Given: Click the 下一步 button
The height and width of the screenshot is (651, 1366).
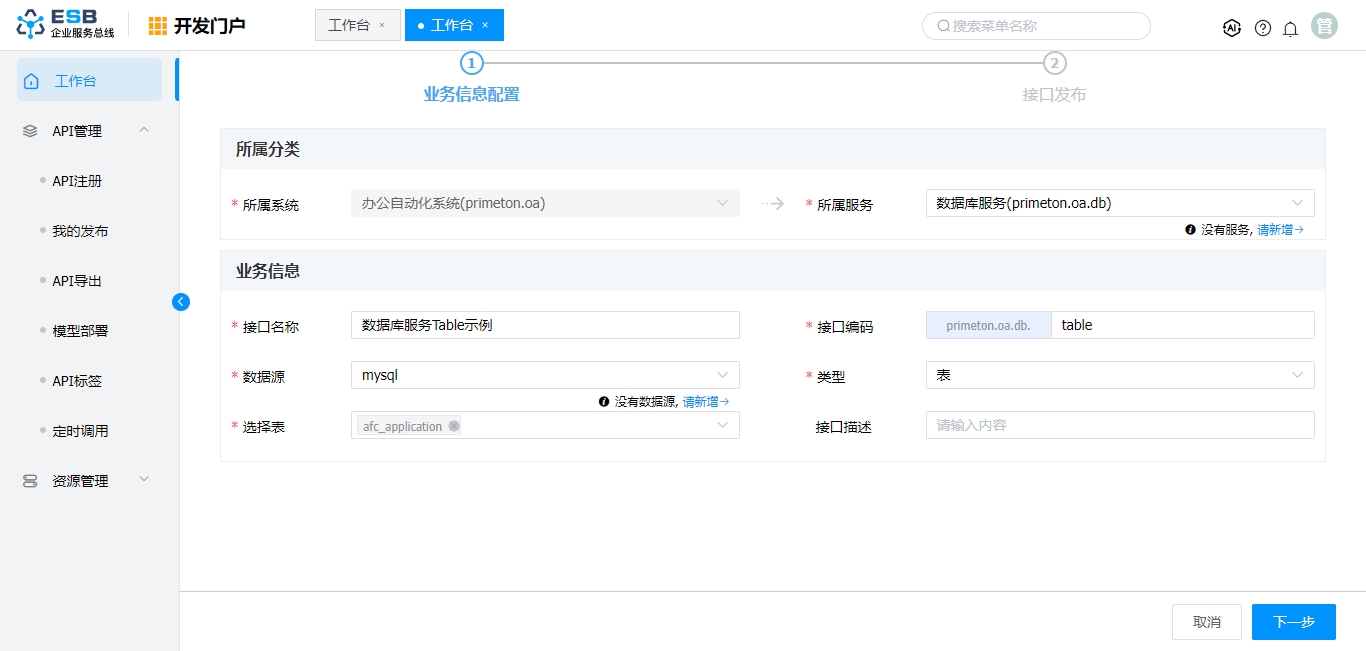Looking at the screenshot, I should (x=1293, y=622).
